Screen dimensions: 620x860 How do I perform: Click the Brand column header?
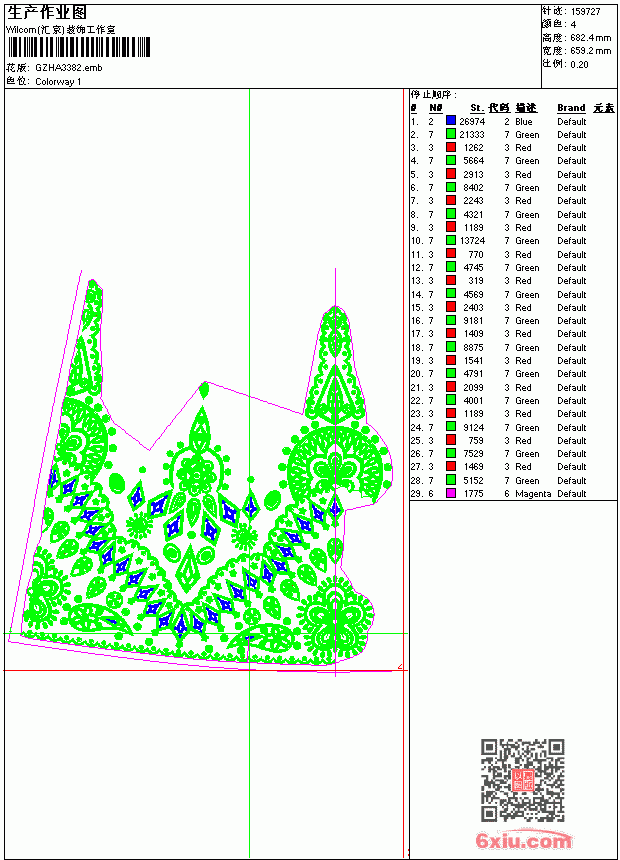[571, 108]
